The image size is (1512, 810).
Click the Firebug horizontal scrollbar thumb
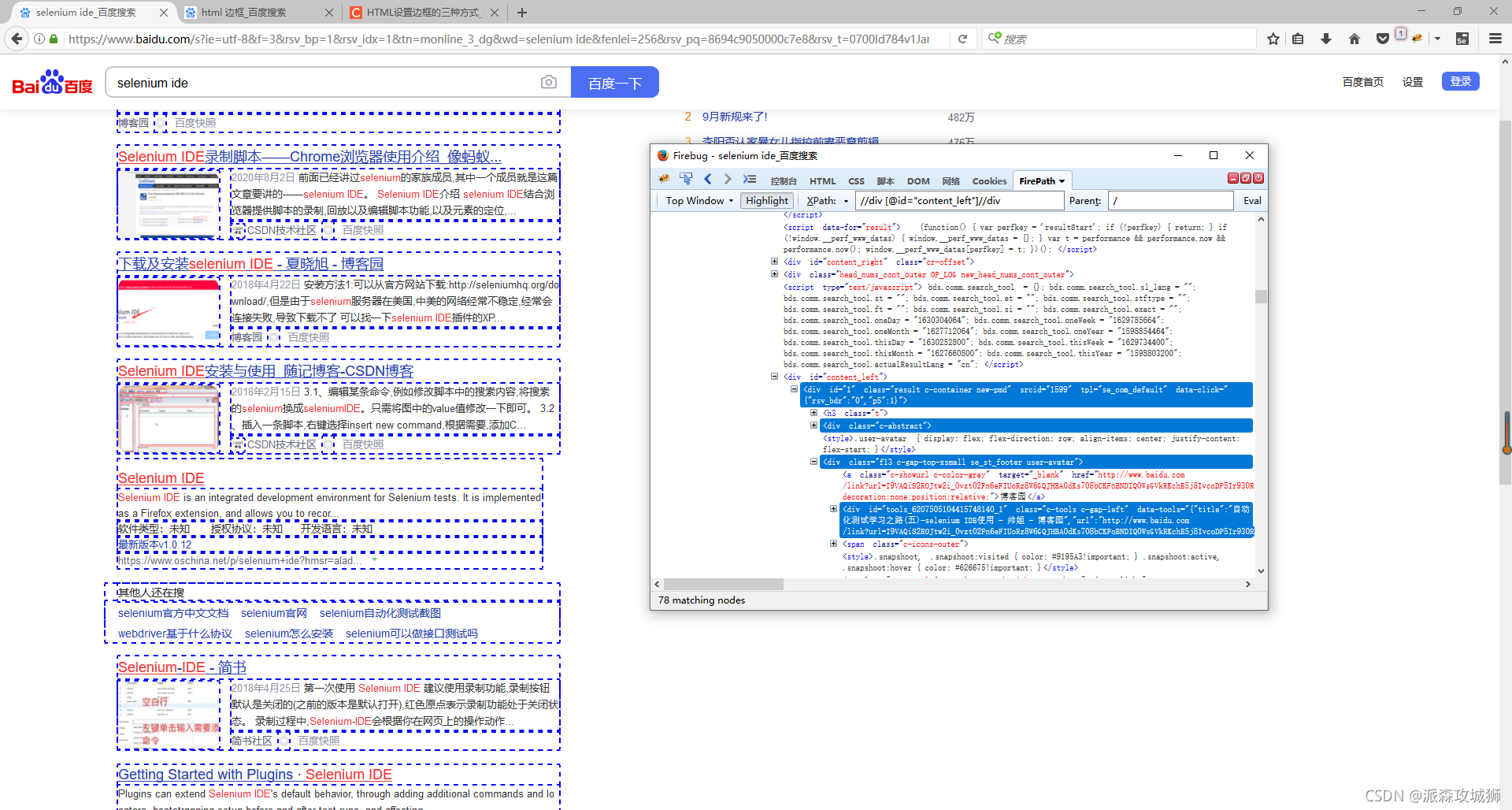723,585
